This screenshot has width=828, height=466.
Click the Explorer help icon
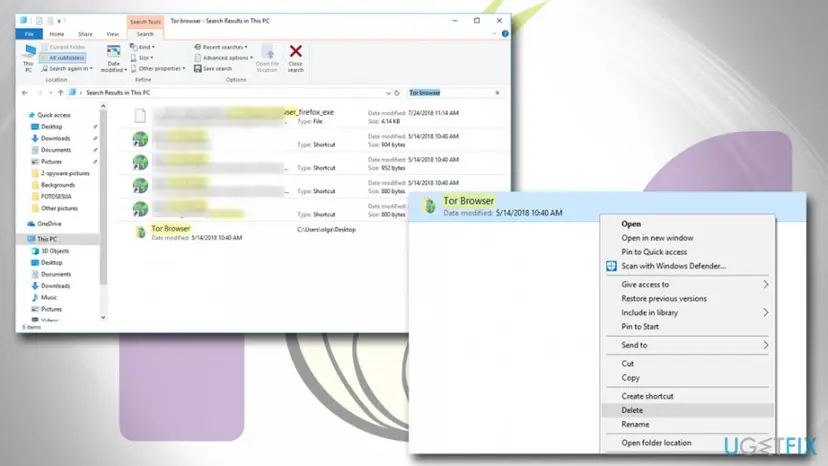[x=505, y=34]
